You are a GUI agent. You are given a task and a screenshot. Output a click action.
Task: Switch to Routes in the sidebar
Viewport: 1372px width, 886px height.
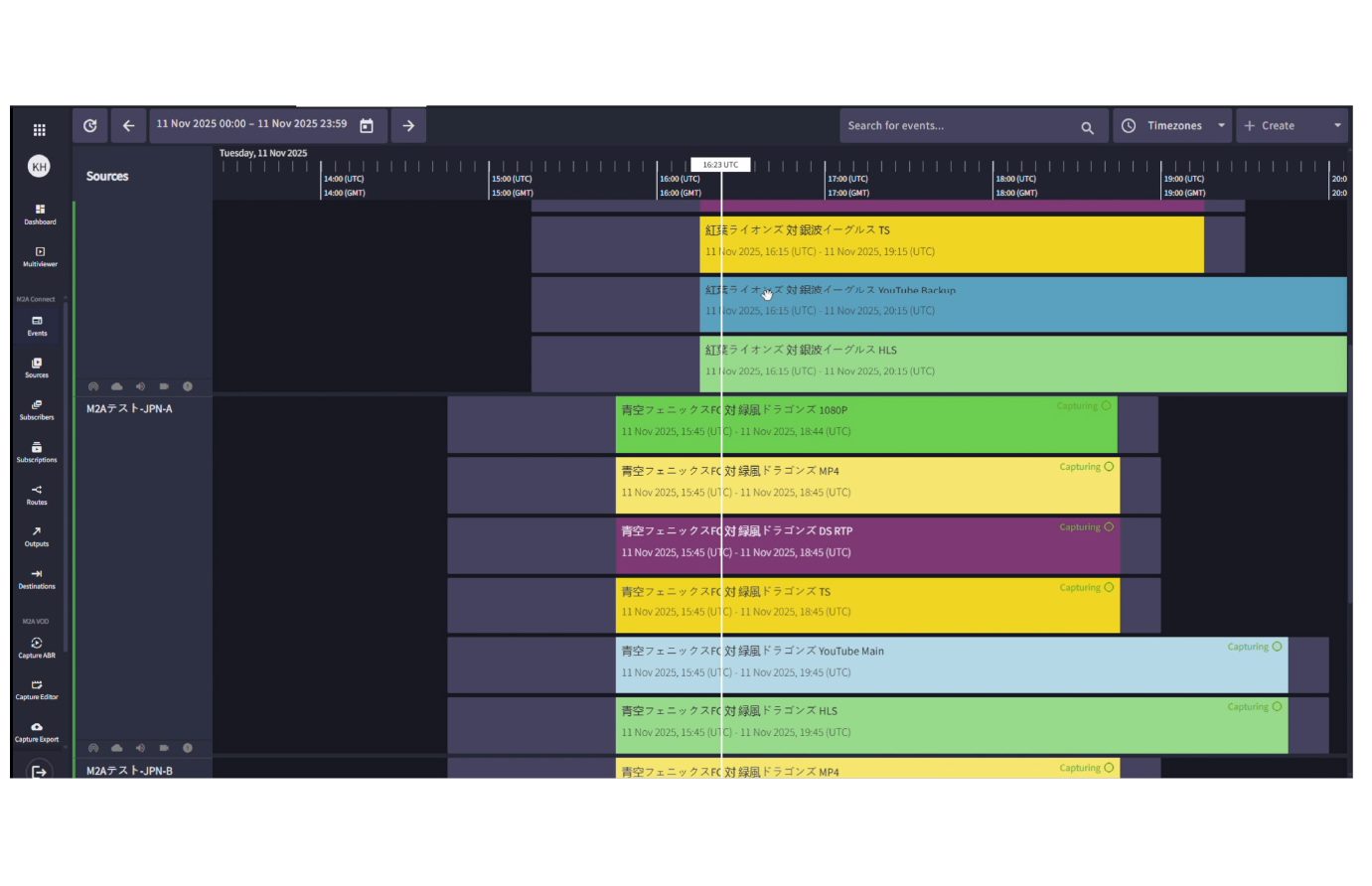pyautogui.click(x=37, y=495)
